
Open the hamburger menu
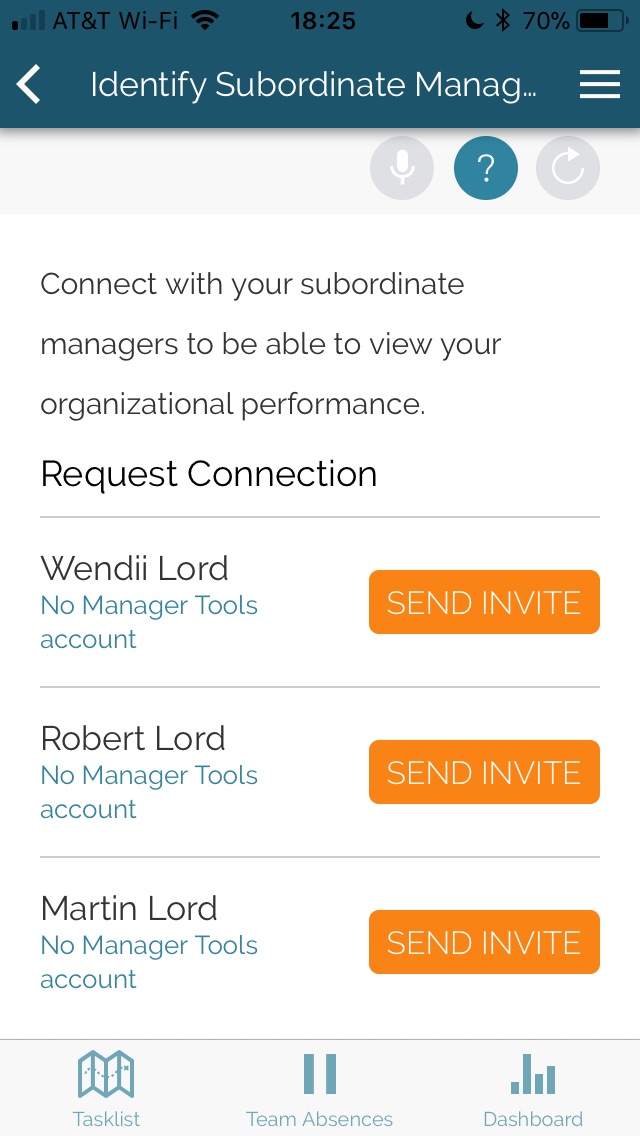[x=600, y=85]
